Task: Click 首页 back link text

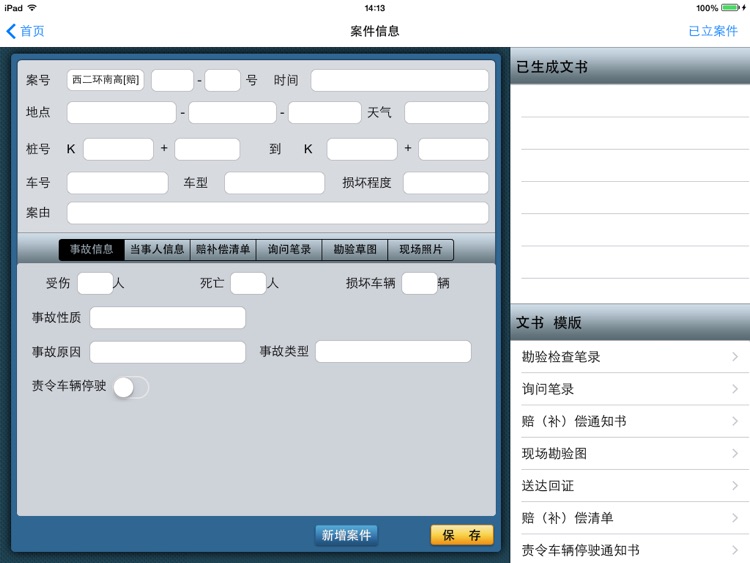Action: click(x=32, y=32)
